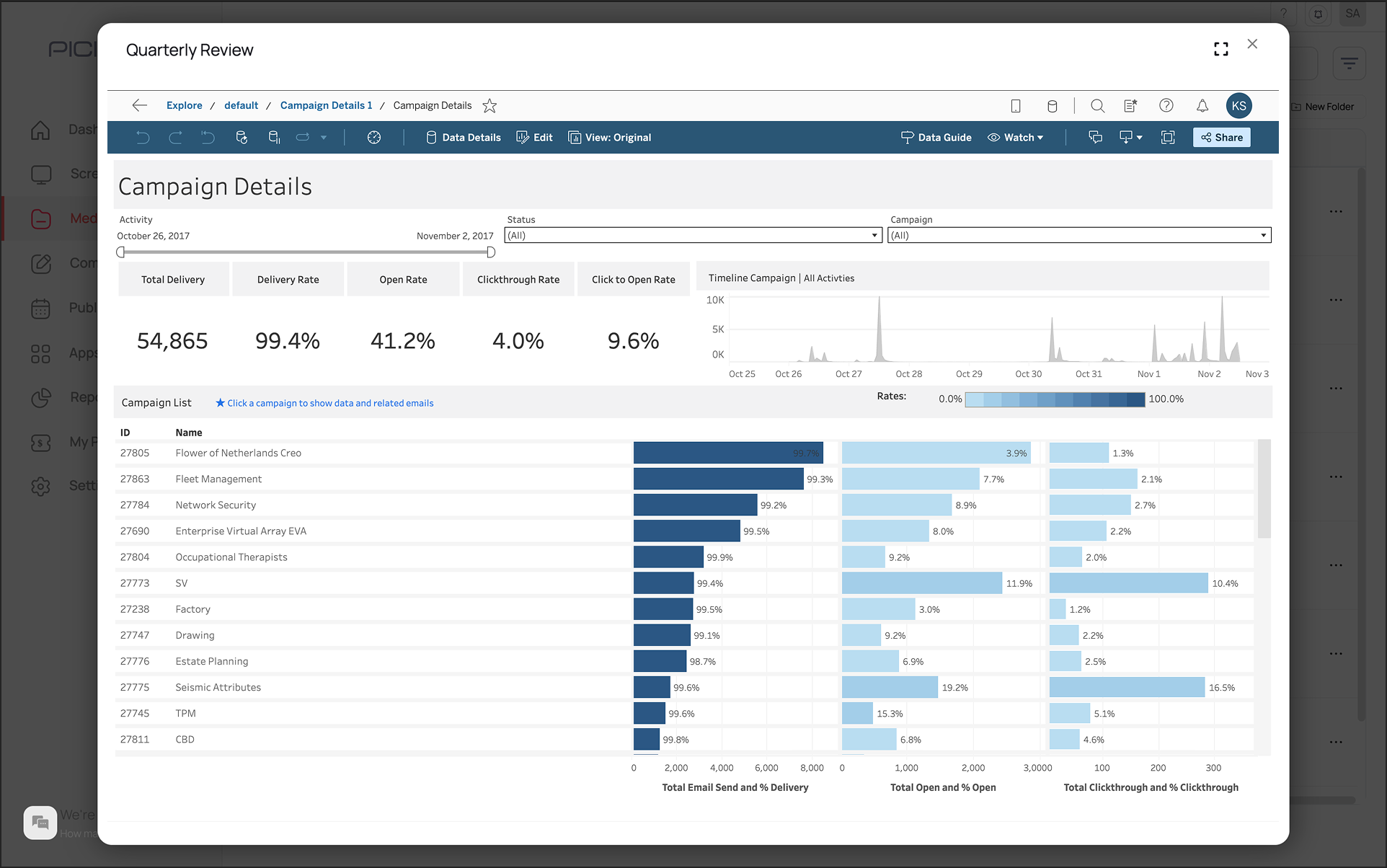Image resolution: width=1387 pixels, height=868 pixels.
Task: Open the Data Guide panel
Action: tap(936, 137)
